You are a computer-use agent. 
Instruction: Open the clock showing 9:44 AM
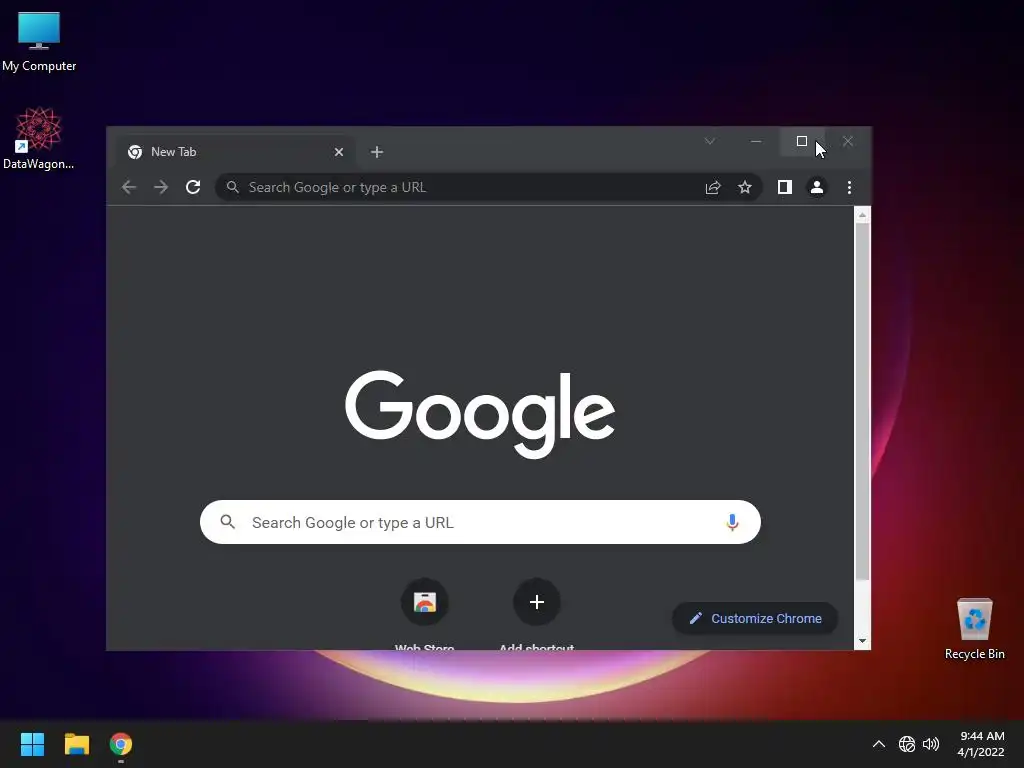point(981,744)
